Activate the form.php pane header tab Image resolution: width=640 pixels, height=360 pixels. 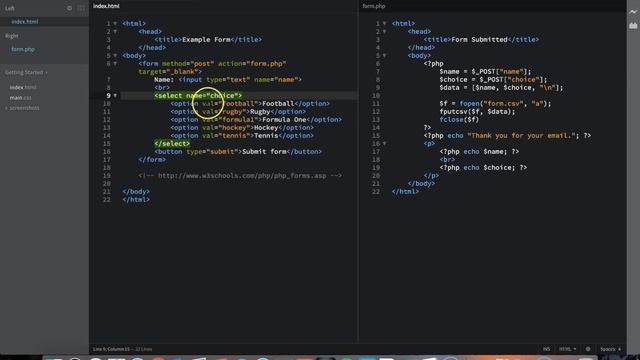tap(374, 6)
